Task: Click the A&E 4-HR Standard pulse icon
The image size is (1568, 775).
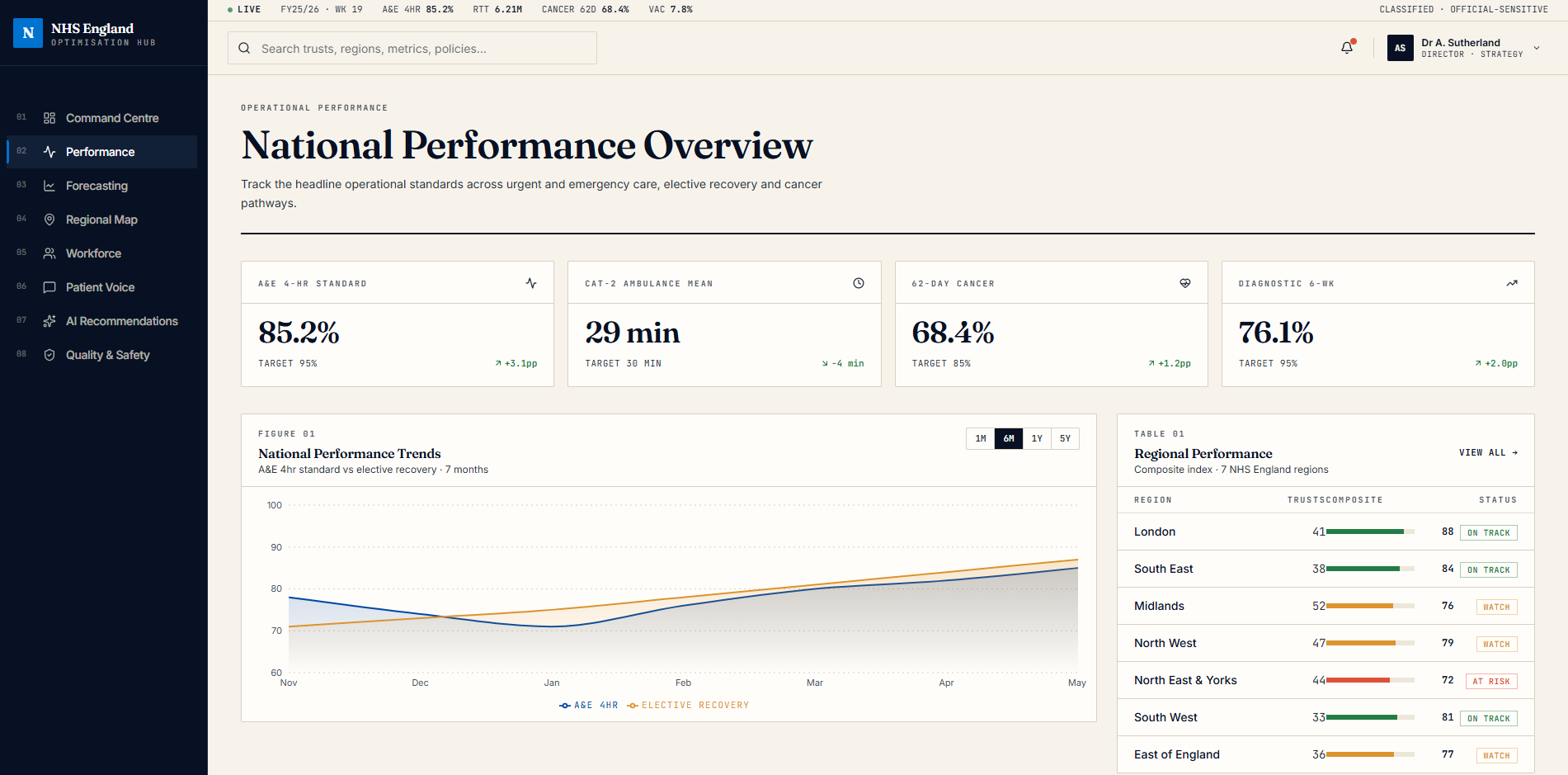Action: [531, 283]
